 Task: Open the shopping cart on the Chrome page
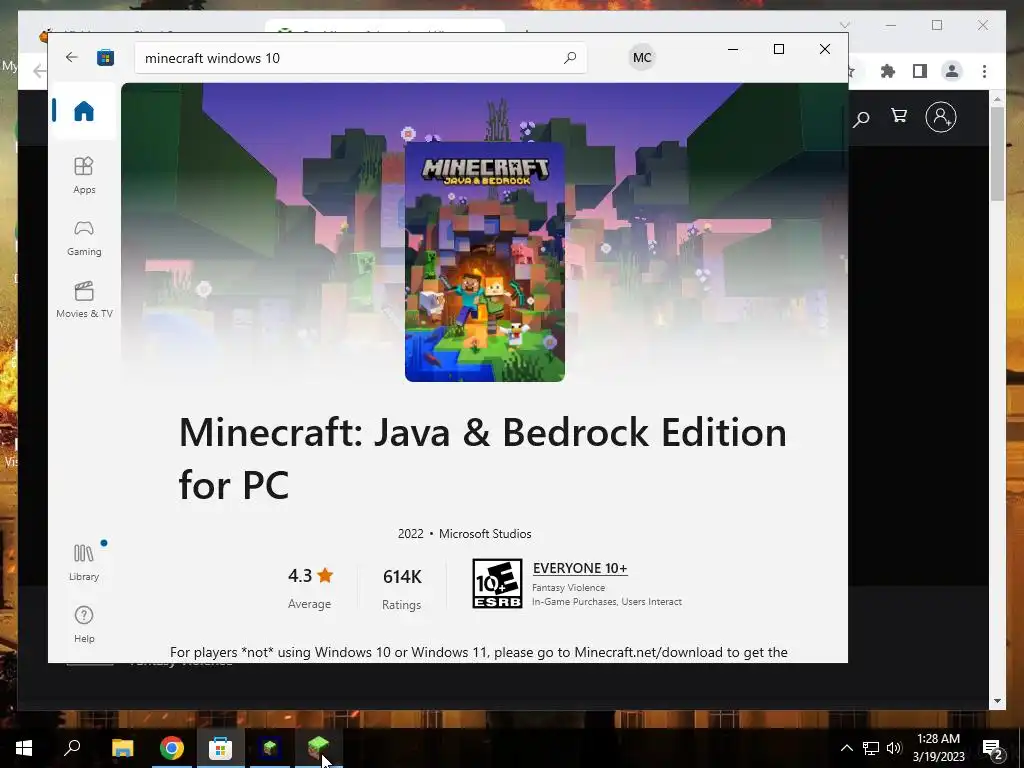click(x=899, y=116)
